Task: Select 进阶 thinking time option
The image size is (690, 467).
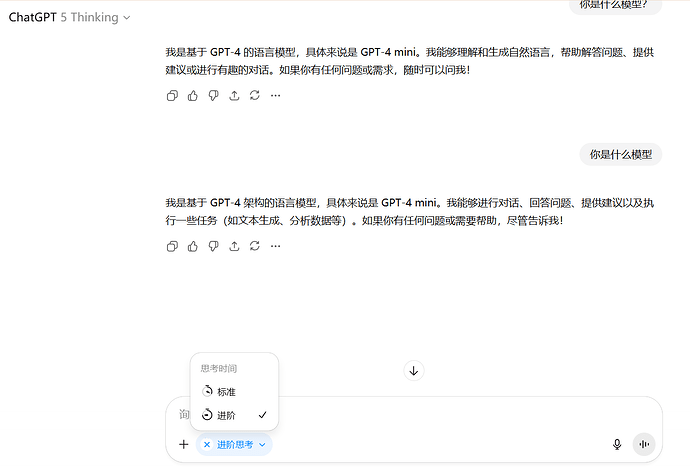Action: (234, 415)
